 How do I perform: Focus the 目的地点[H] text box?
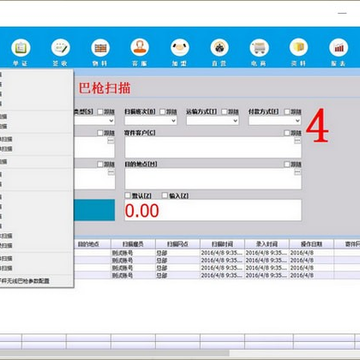(213, 179)
